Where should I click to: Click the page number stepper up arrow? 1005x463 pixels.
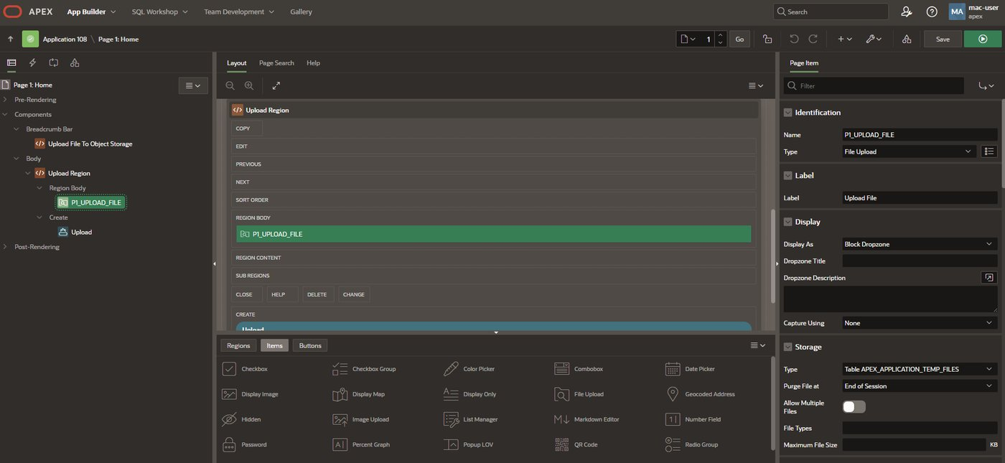[x=720, y=35]
